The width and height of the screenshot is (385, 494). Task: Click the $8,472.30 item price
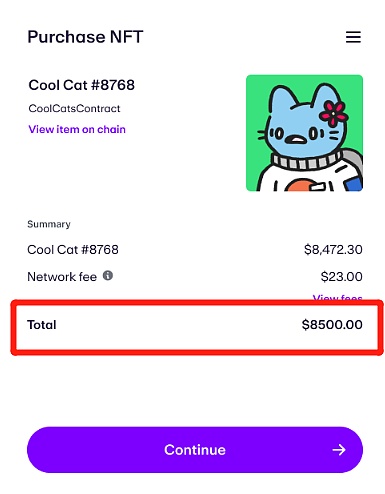(333, 249)
